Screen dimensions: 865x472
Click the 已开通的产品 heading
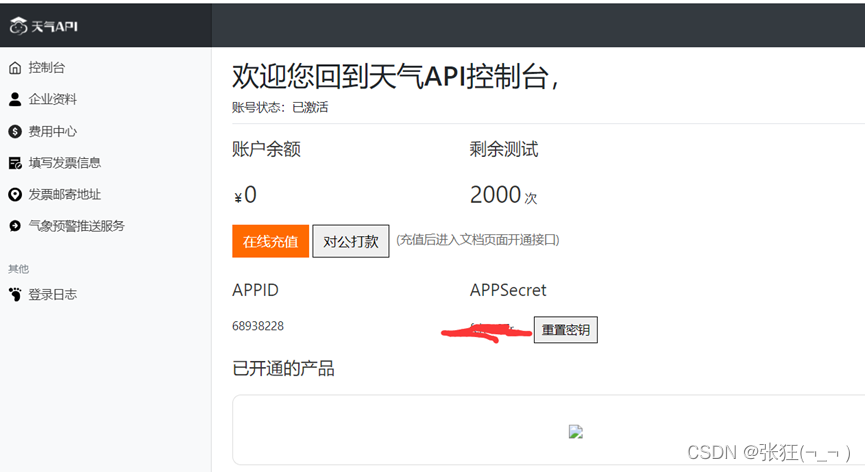click(x=284, y=368)
